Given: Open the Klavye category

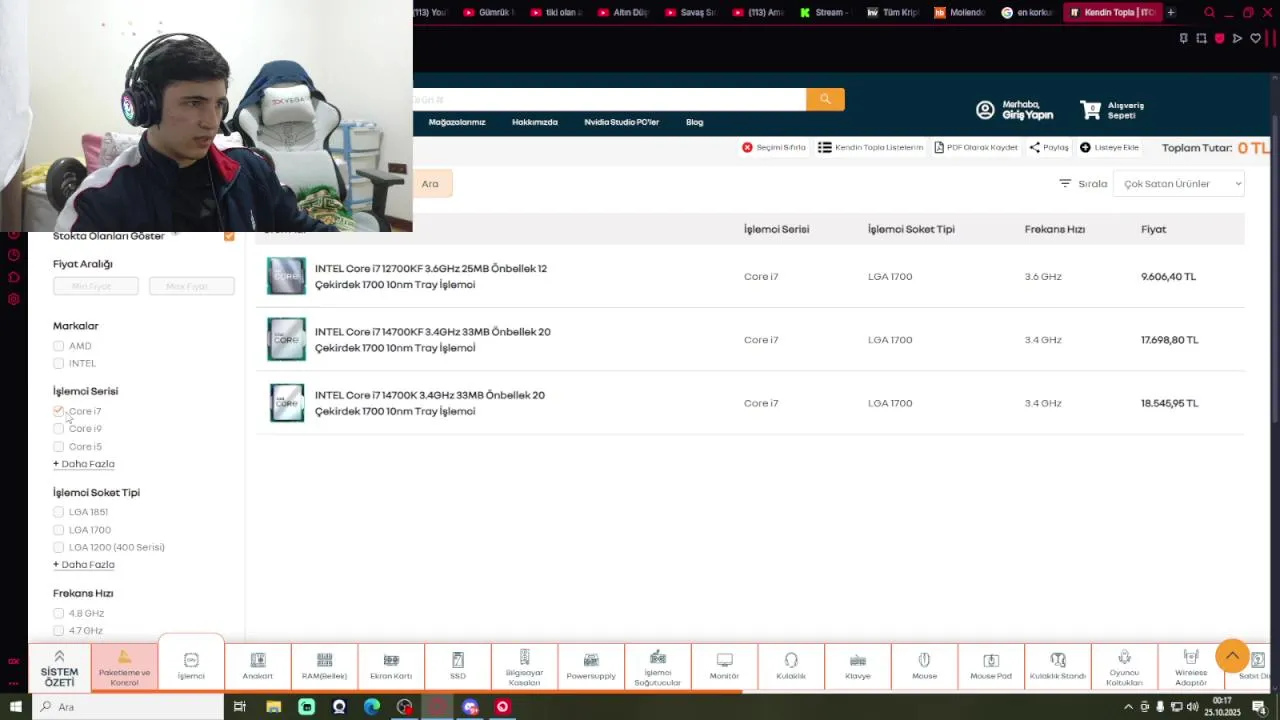Looking at the screenshot, I should pyautogui.click(x=858, y=666).
